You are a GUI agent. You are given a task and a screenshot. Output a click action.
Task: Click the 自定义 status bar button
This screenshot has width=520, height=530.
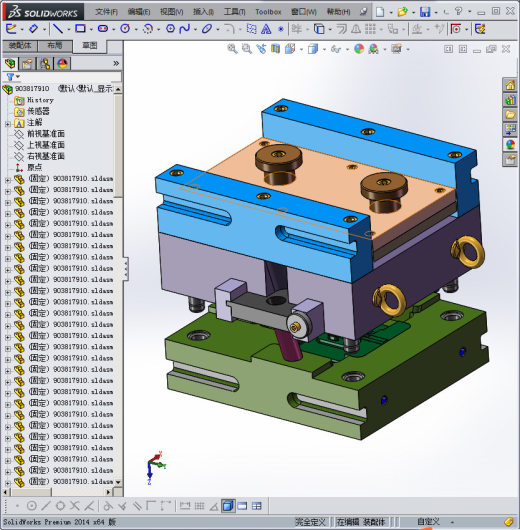point(428,522)
